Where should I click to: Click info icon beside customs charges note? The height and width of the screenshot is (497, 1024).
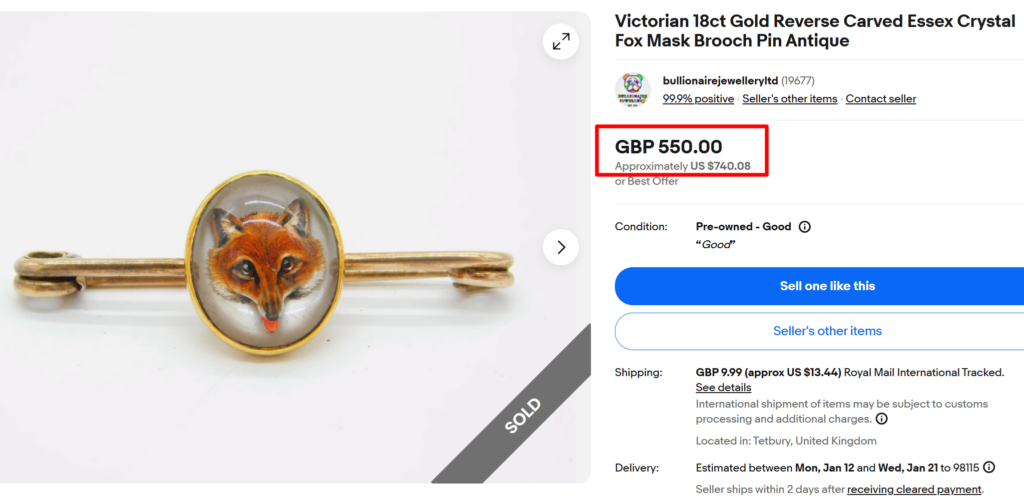pos(882,419)
